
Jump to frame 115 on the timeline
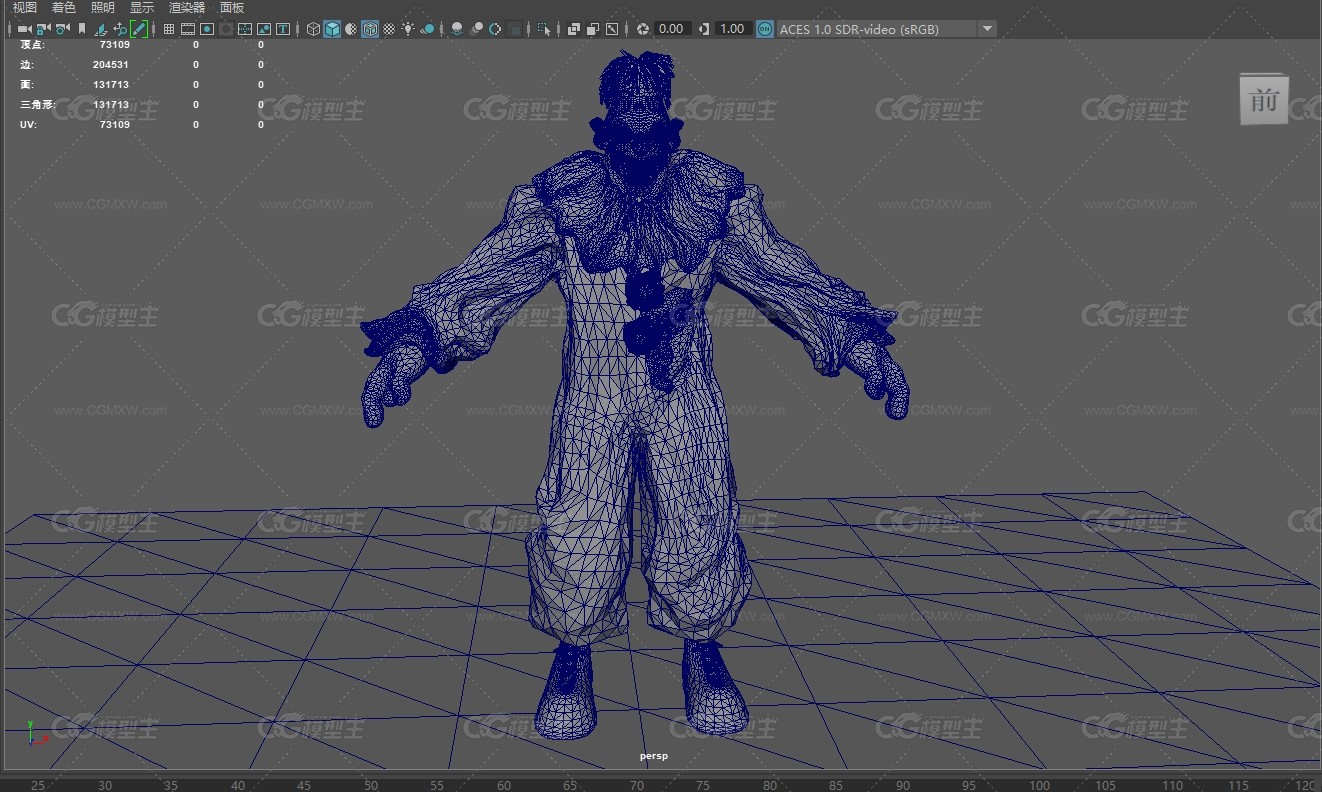[1239, 786]
